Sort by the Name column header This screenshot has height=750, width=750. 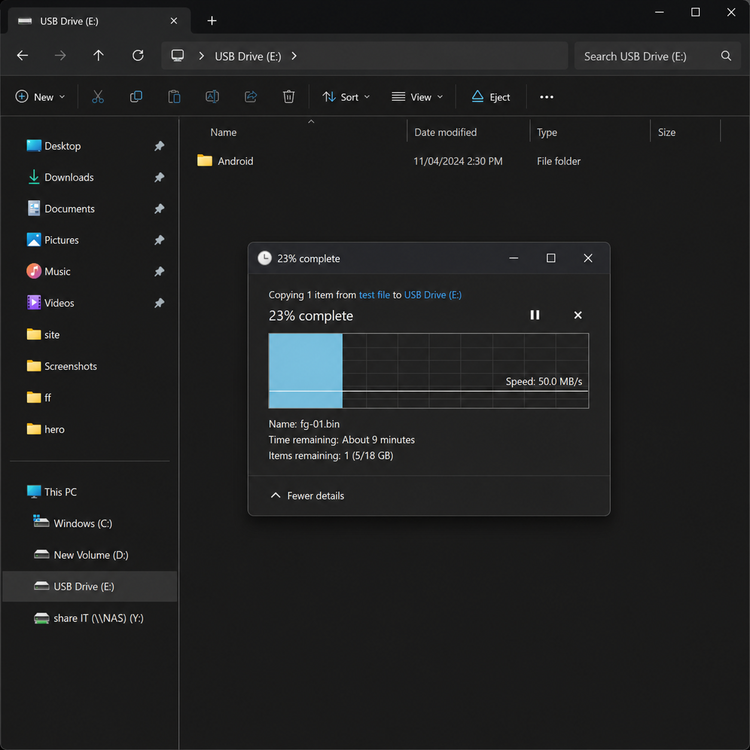[x=223, y=132]
